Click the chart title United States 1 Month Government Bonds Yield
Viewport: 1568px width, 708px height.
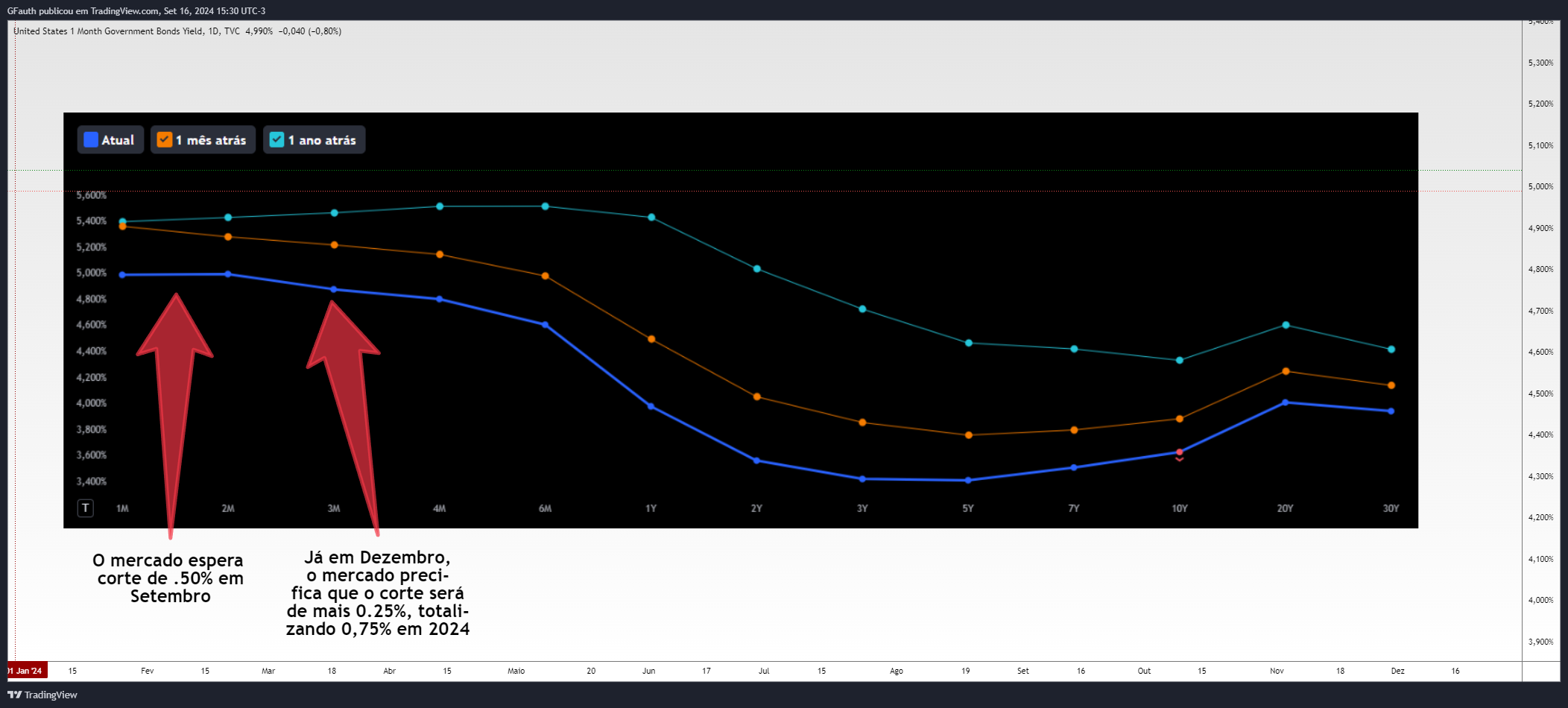[108, 31]
